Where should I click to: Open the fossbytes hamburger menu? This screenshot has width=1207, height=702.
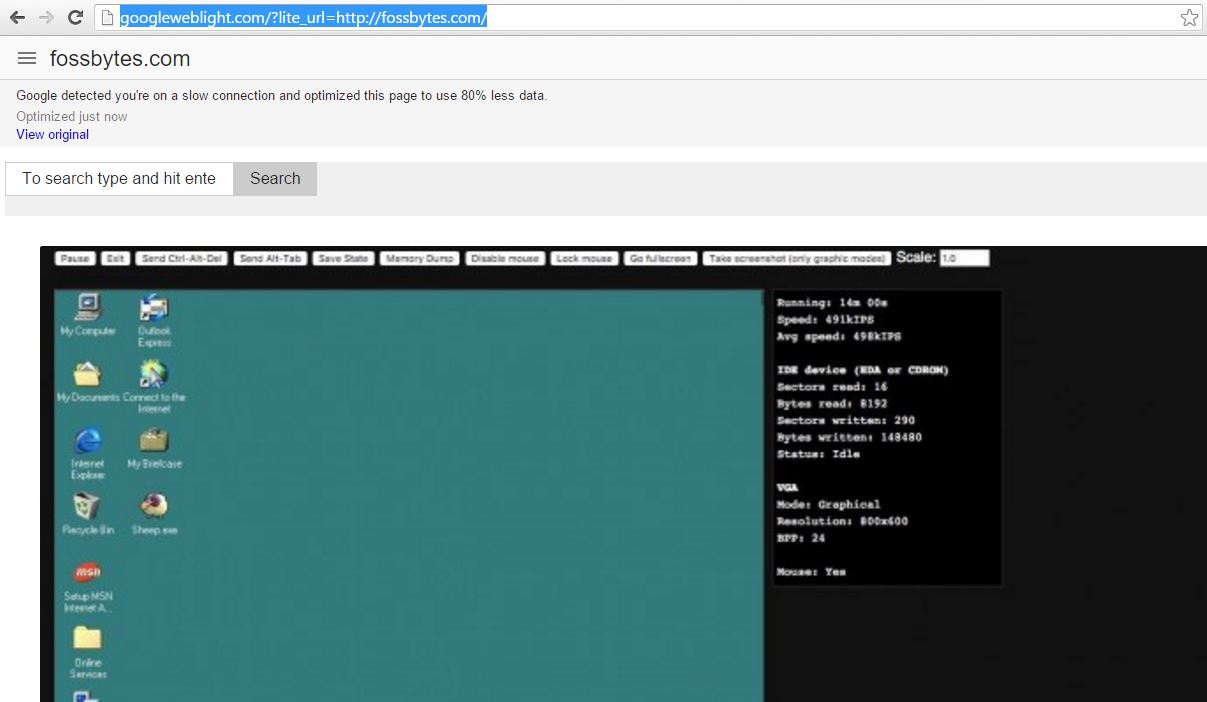click(x=27, y=59)
